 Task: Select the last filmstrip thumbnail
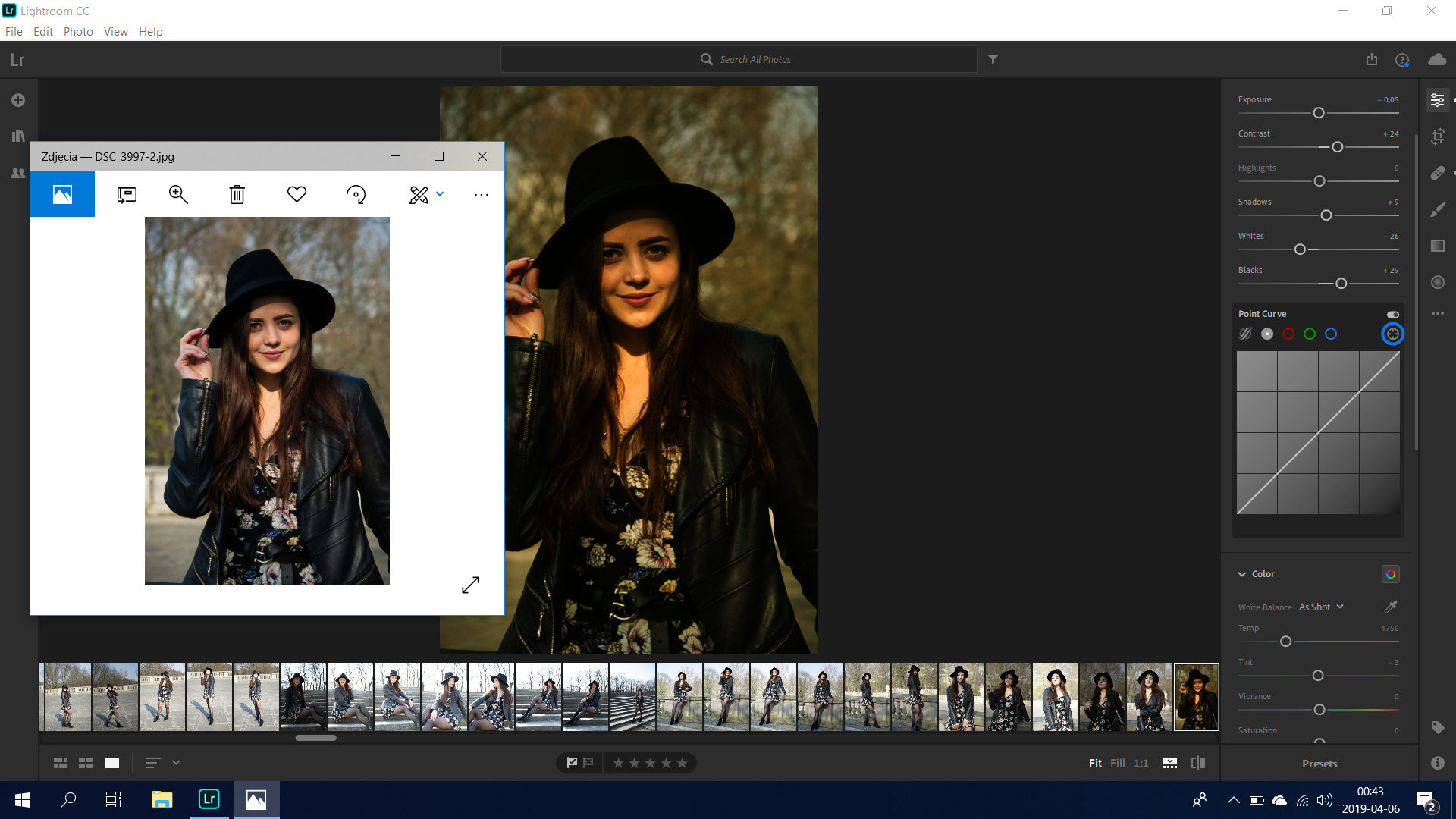tap(1197, 697)
